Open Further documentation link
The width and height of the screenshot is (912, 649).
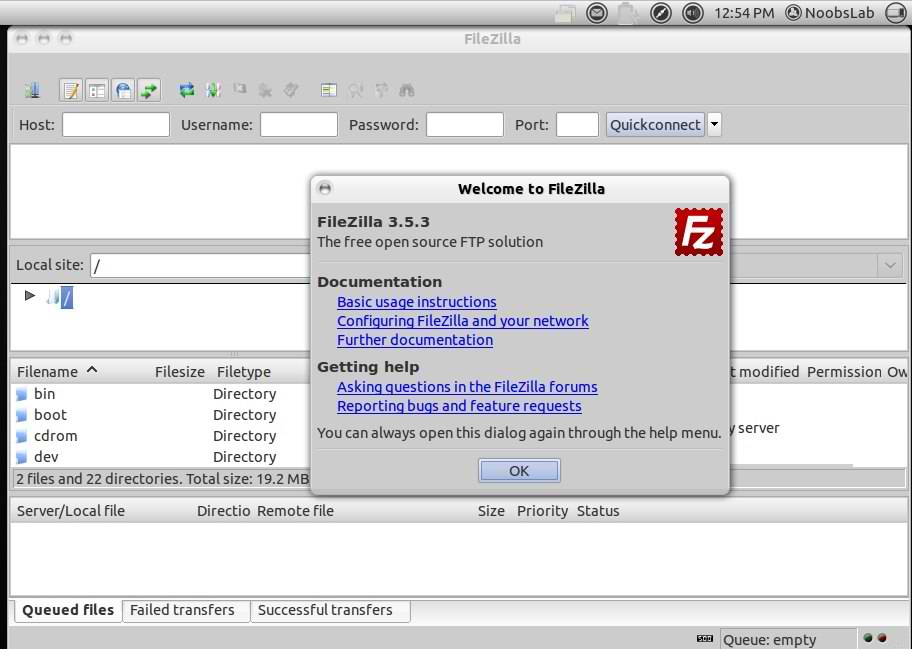[415, 340]
